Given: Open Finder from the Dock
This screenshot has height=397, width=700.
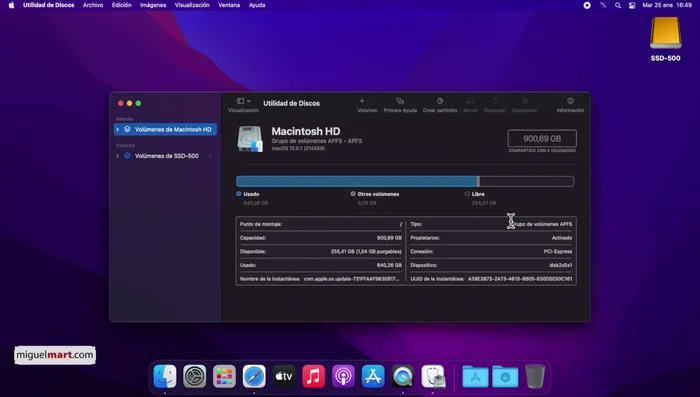Looking at the screenshot, I should click(x=165, y=376).
